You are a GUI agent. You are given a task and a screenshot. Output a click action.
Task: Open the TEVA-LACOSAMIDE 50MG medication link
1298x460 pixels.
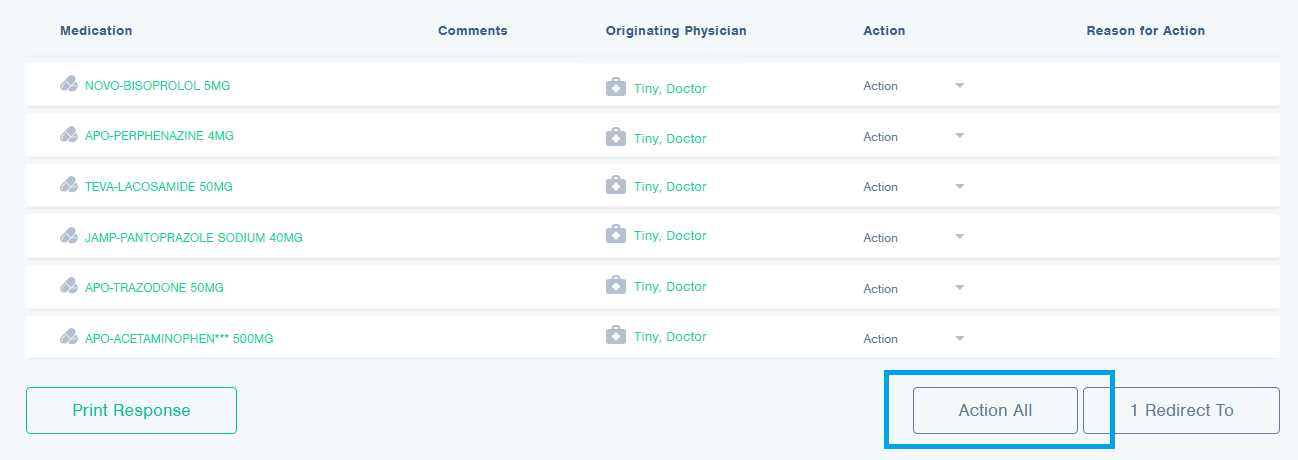pos(158,187)
